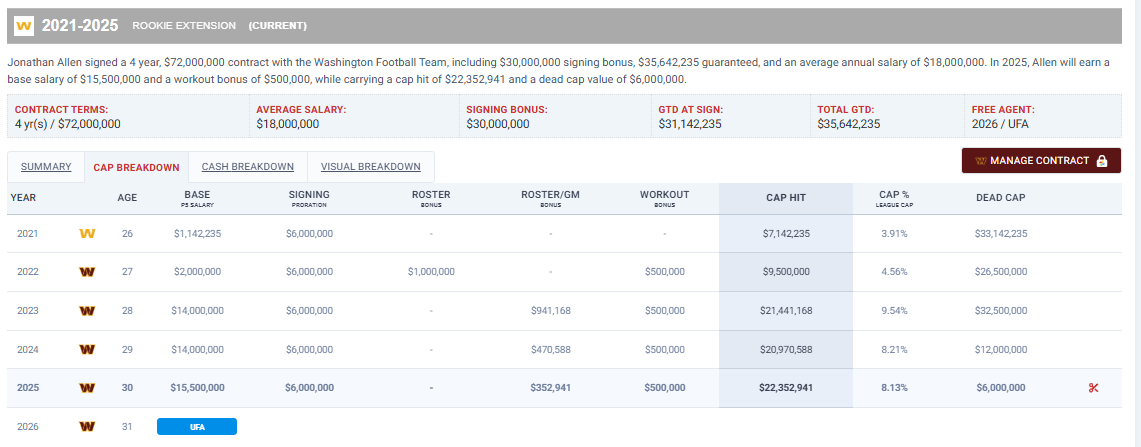Click the Manage Contract button
The image size is (1141, 447).
point(1041,161)
